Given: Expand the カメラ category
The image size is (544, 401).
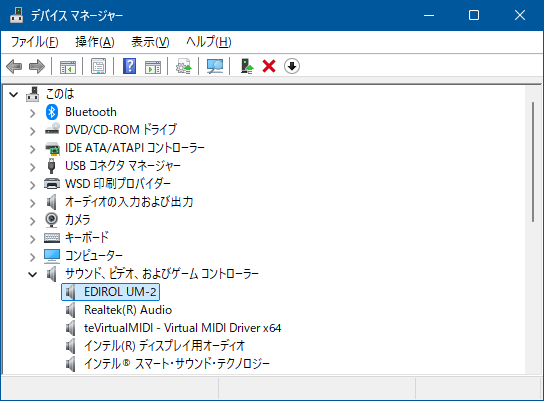Looking at the screenshot, I should point(32,221).
